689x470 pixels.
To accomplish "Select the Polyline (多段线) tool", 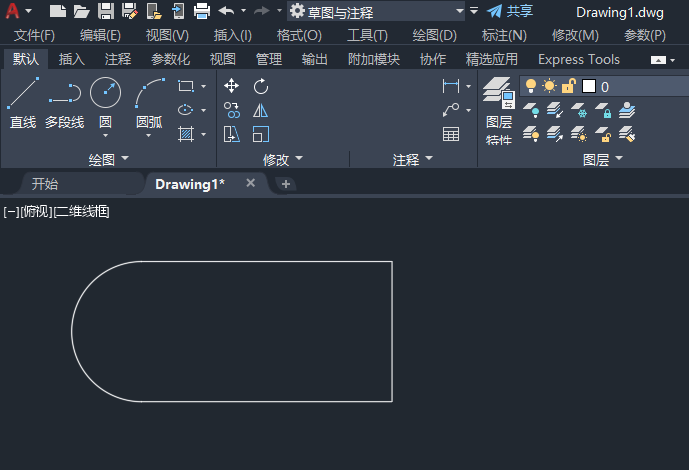I will pos(65,103).
